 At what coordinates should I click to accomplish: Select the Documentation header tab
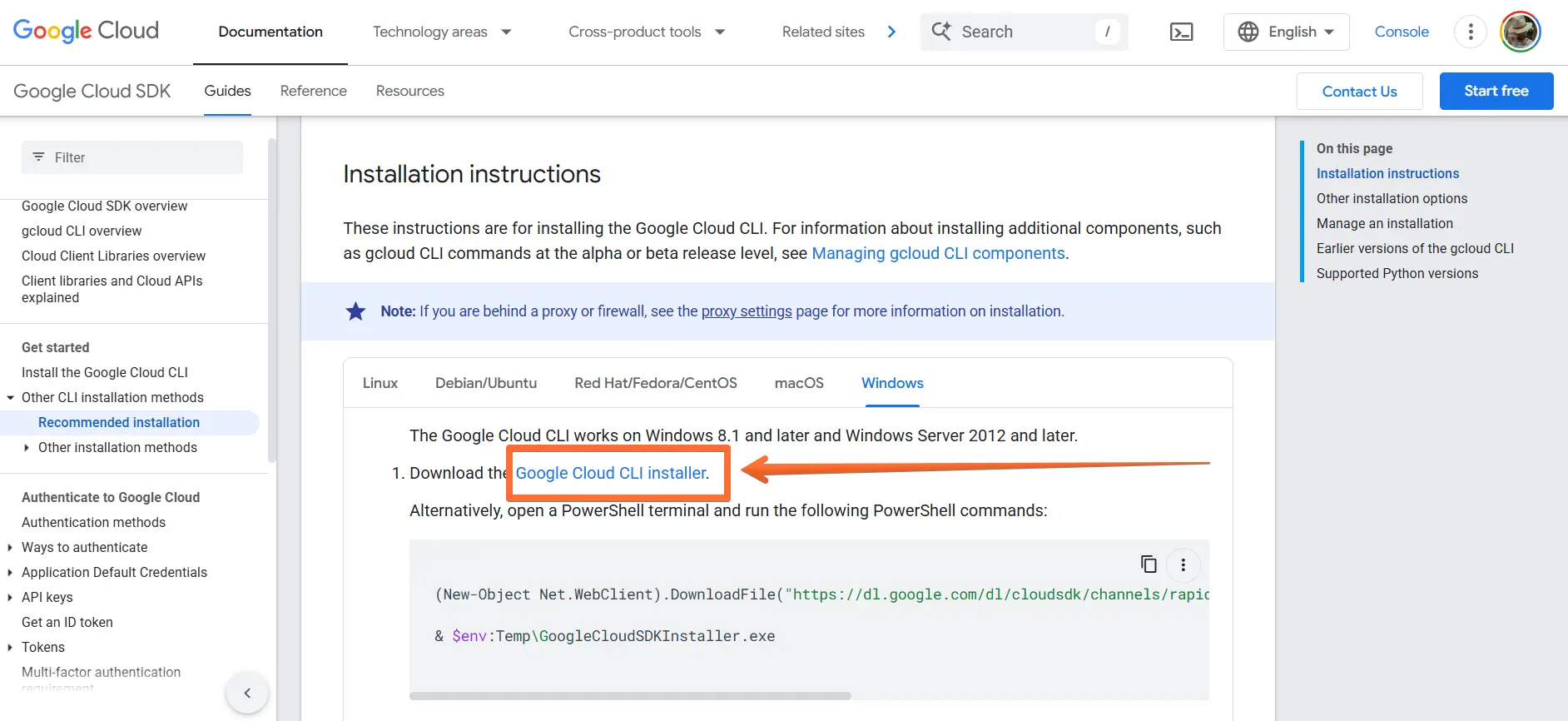pos(270,32)
